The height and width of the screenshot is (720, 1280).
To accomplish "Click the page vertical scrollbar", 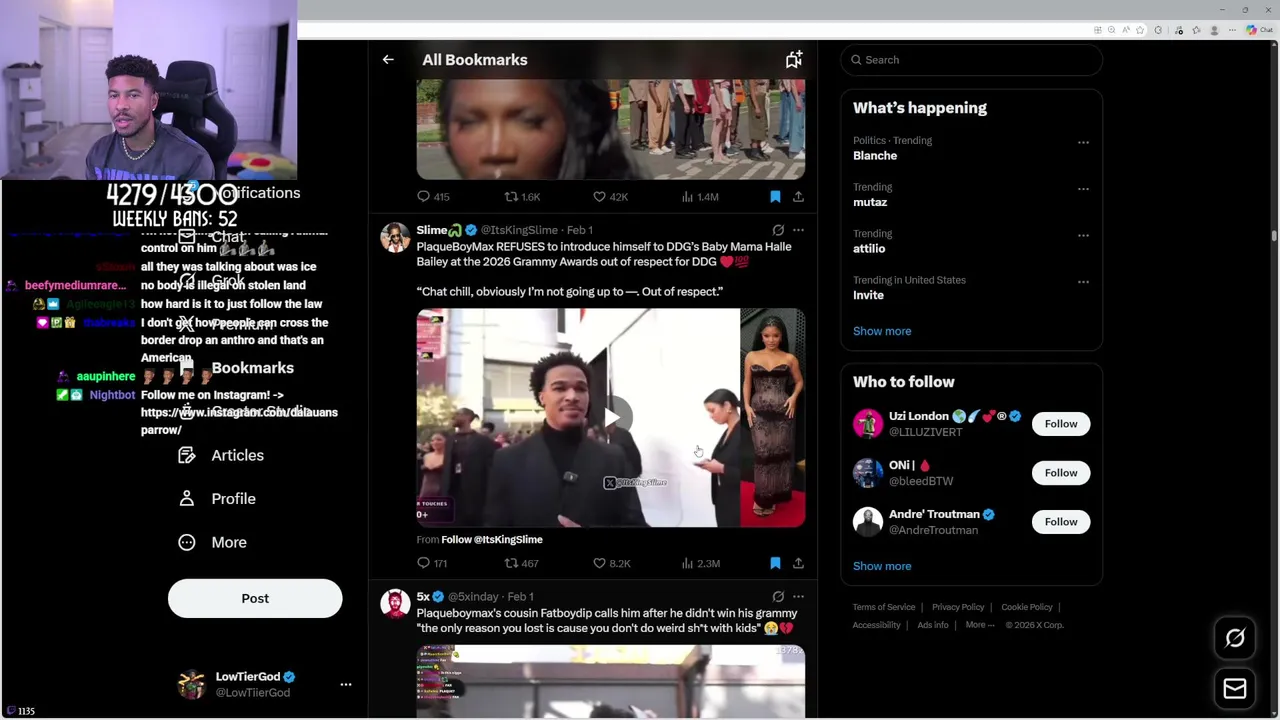I will point(1274,236).
